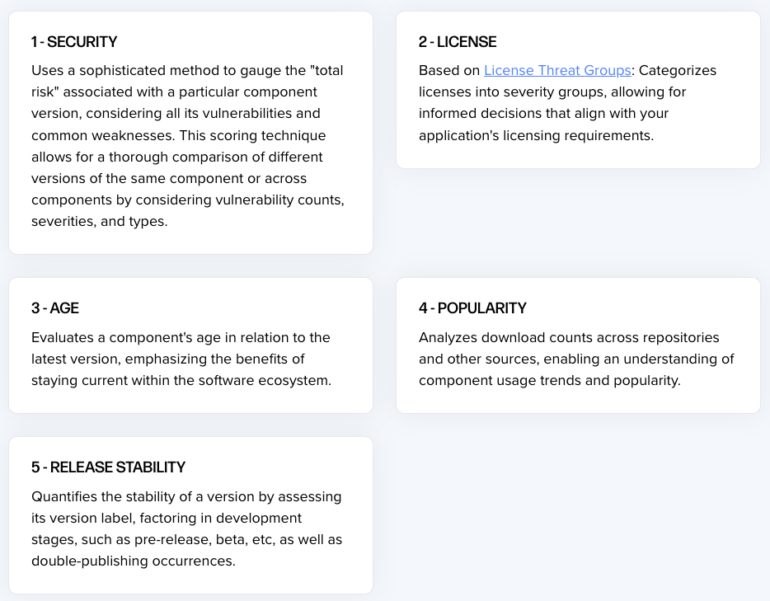
Task: Click the word "Categorizes" after the link
Action: (x=678, y=70)
